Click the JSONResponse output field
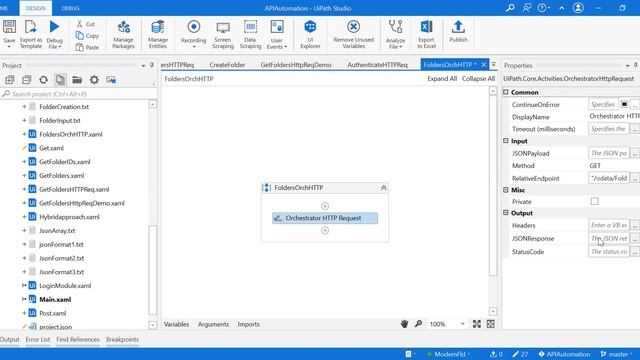The image size is (640, 360). click(x=609, y=238)
